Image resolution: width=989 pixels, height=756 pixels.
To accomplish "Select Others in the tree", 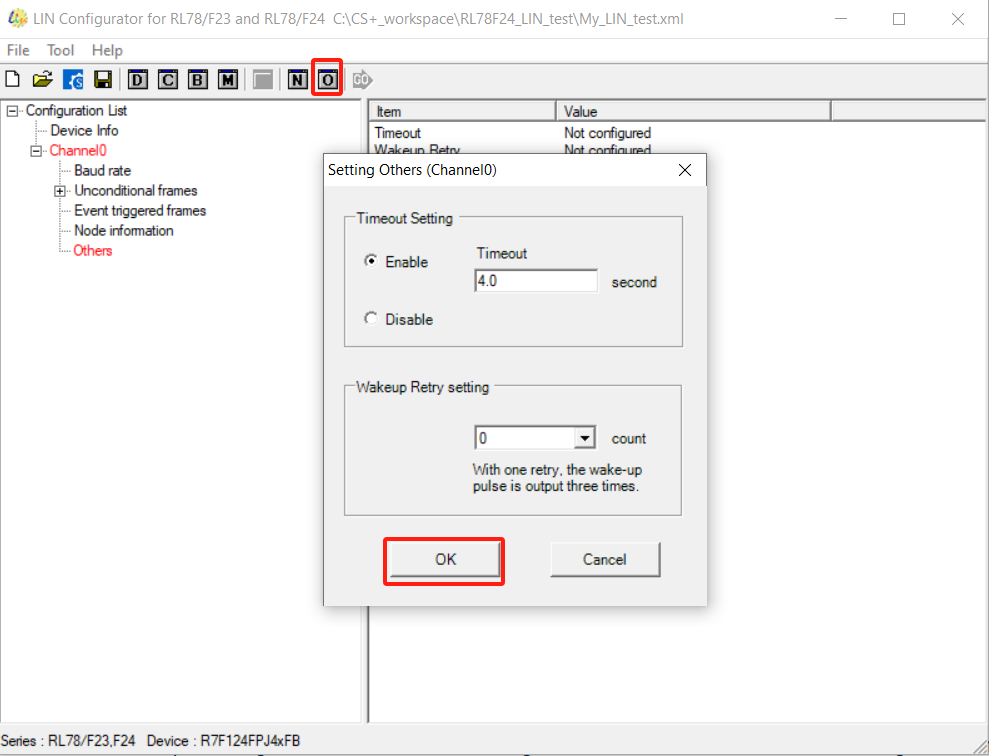I will 93,251.
